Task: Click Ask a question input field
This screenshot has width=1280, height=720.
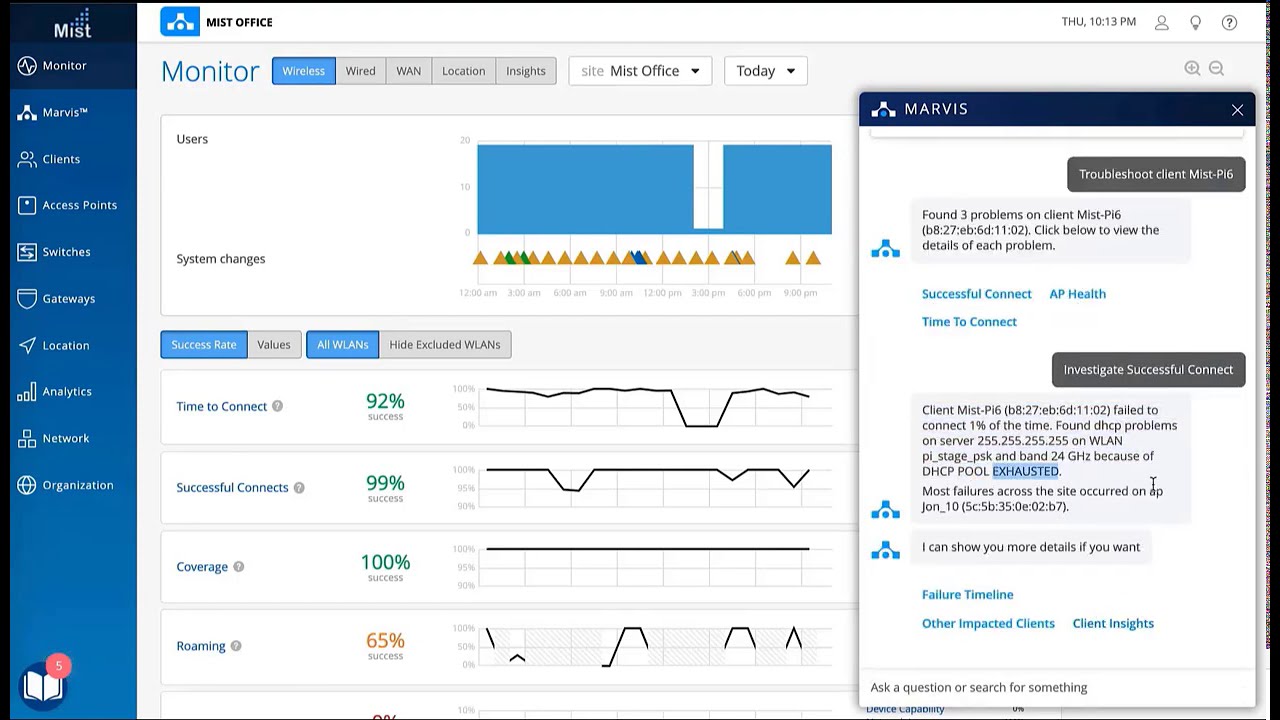Action: [x=1058, y=688]
